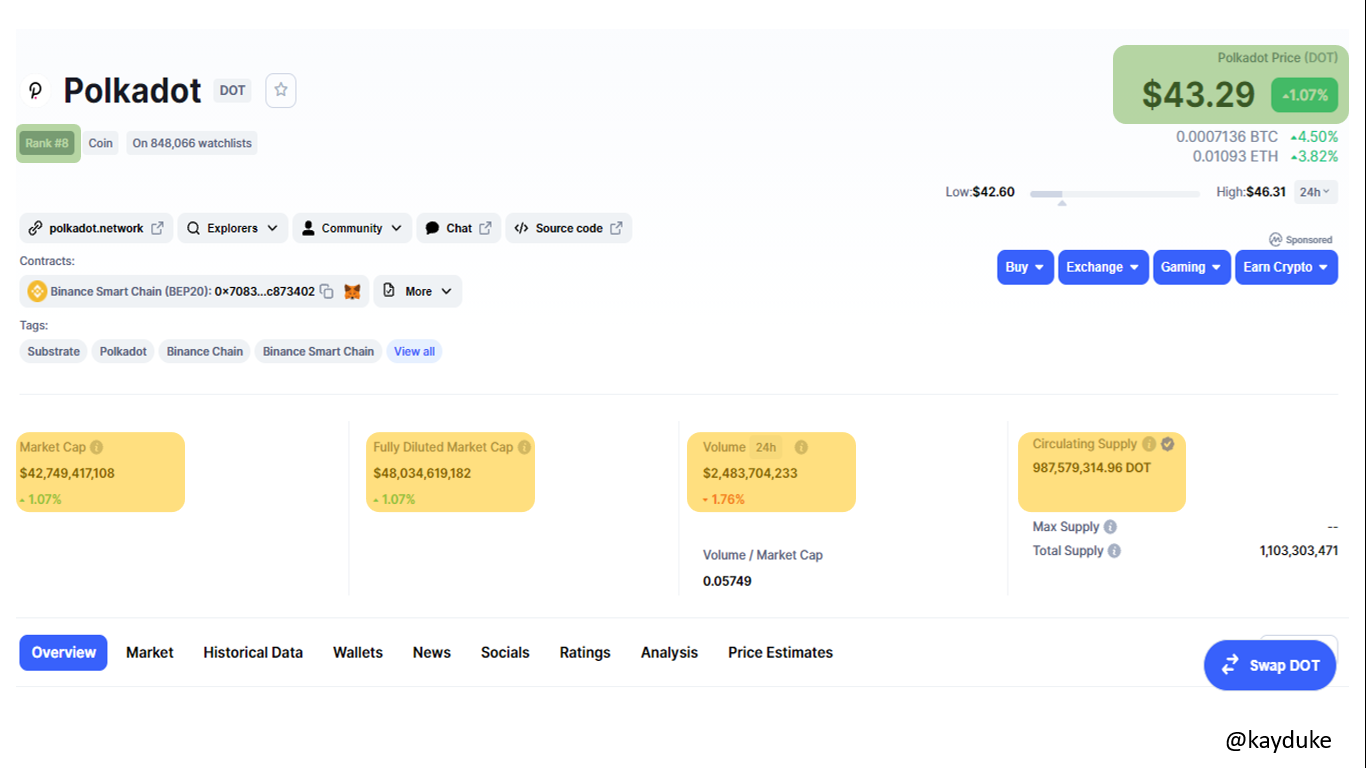This screenshot has height=768, width=1366.
Task: Open info icon next to Volume 24h
Action: point(801,447)
